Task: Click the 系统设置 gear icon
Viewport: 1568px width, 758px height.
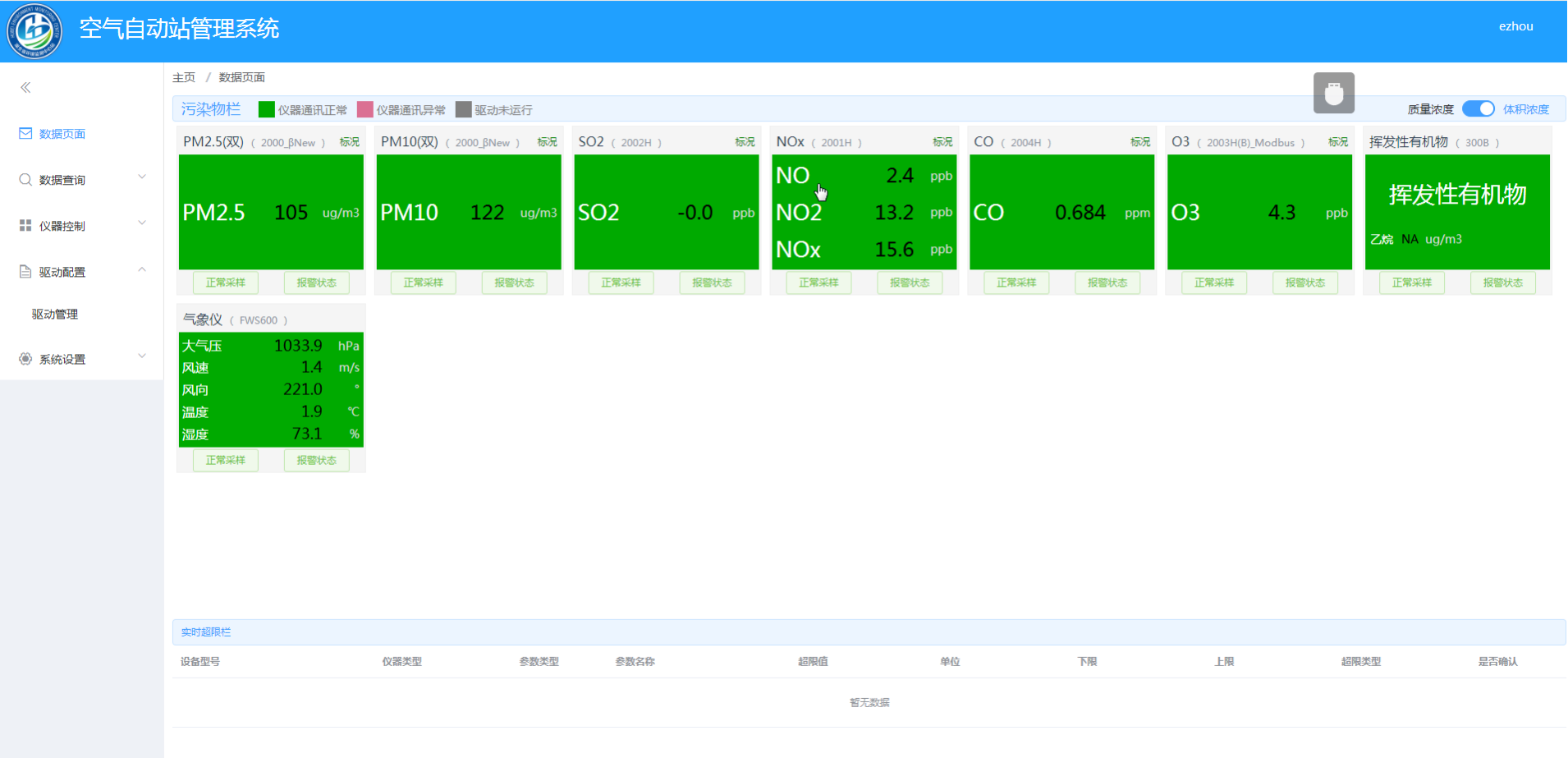Action: [x=25, y=359]
